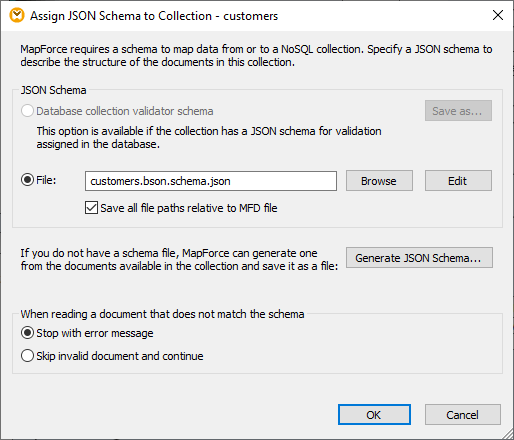Viewport: 514px width, 440px height.
Task: Close the Assign JSON Schema dialog
Action: [498, 15]
